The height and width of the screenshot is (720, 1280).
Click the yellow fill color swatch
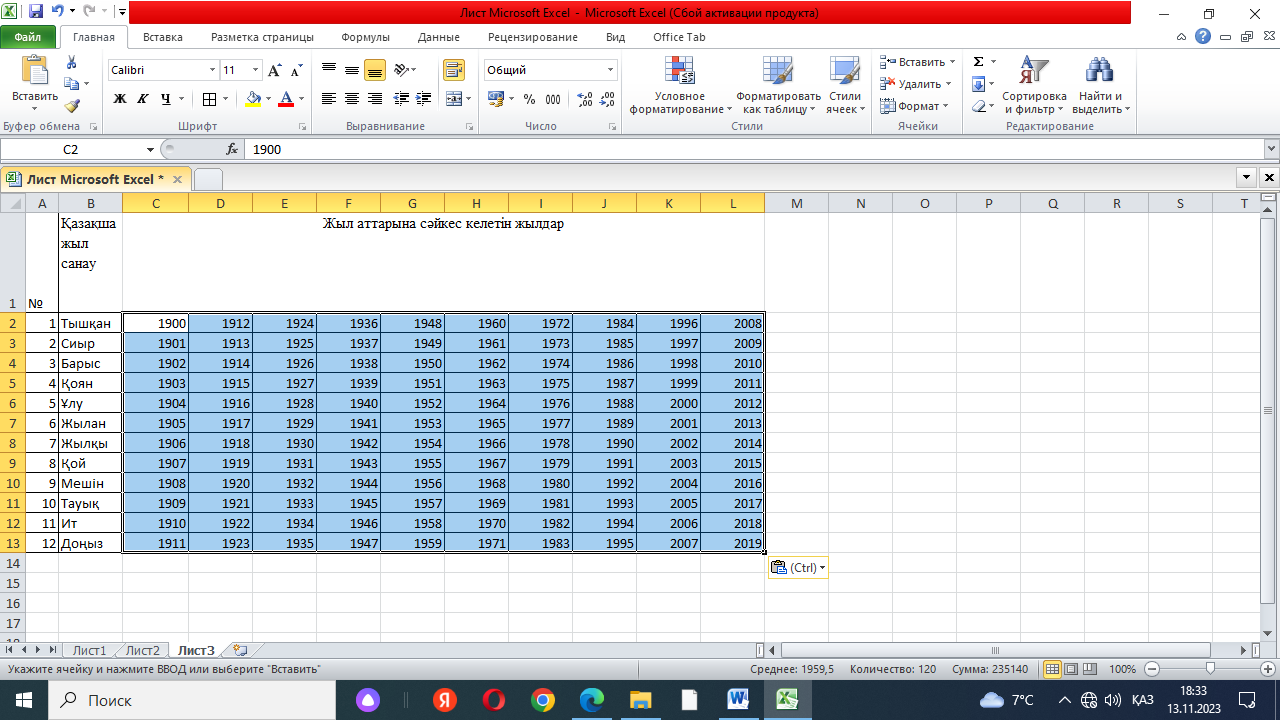click(252, 99)
